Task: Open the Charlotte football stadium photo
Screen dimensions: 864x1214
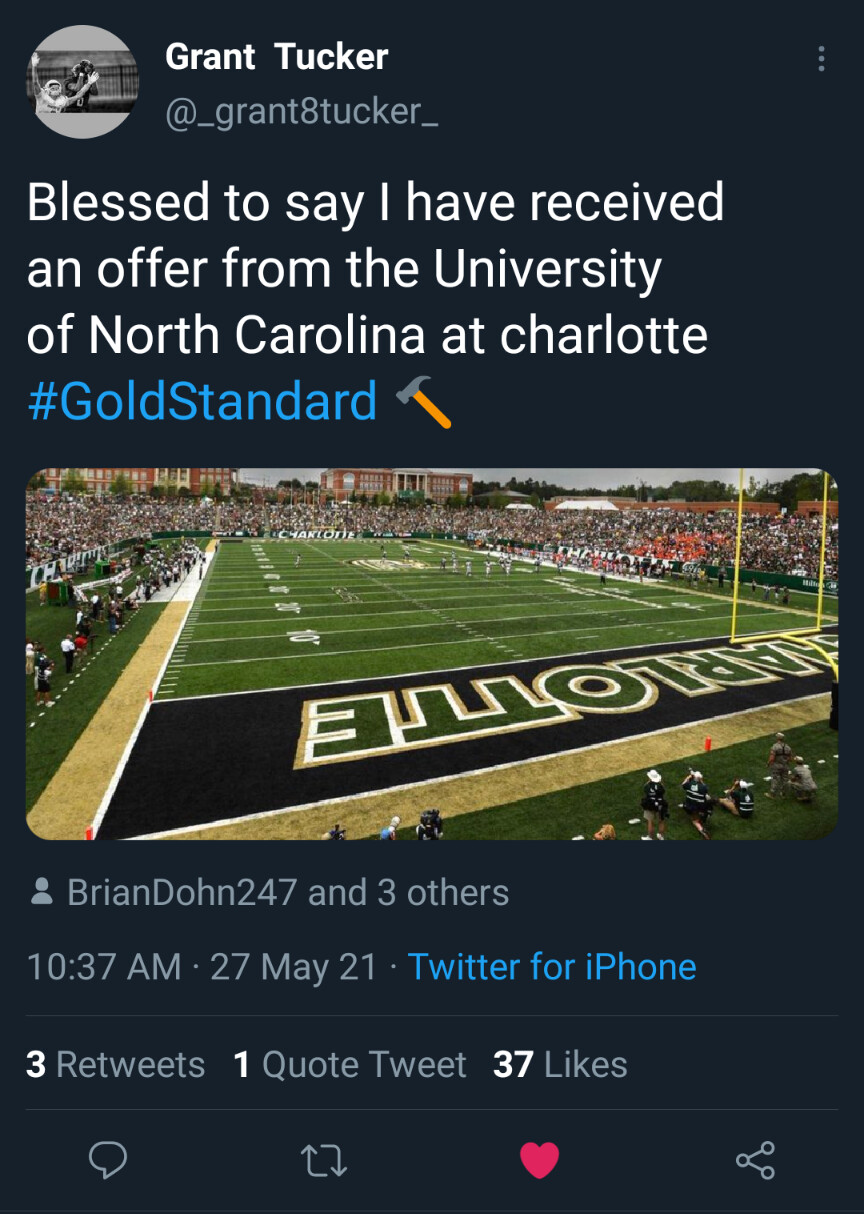Action: tap(432, 654)
